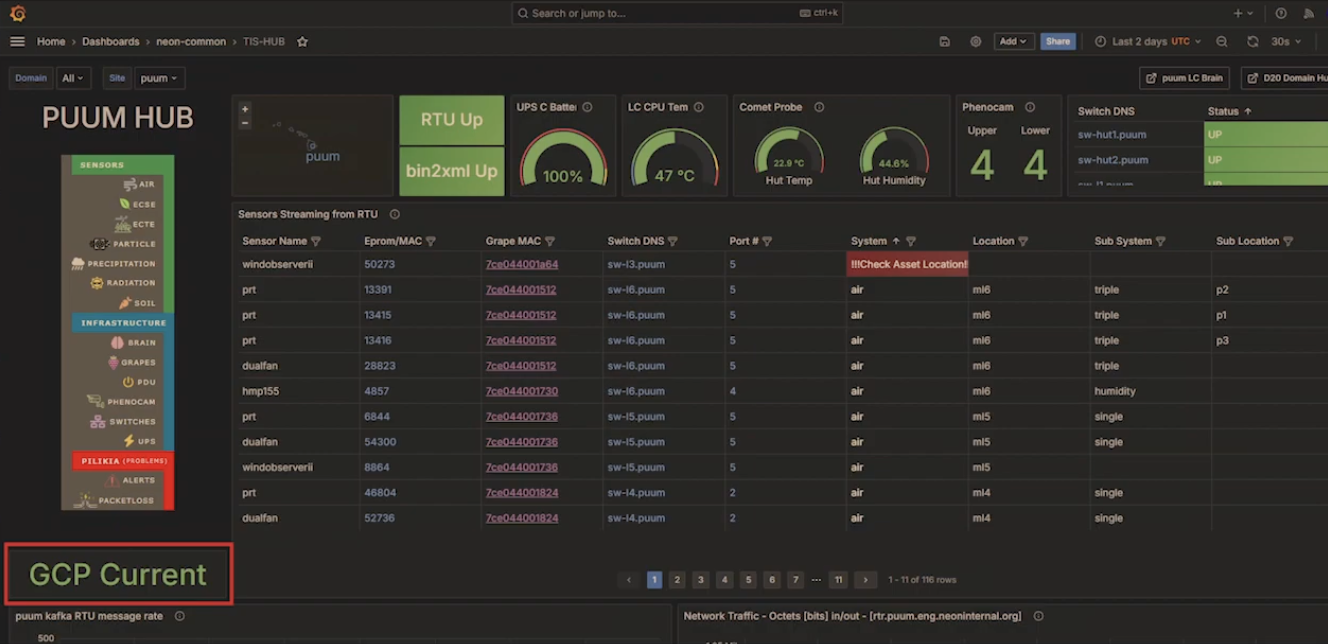Click the blue Share button
1328x644 pixels.
coord(1057,42)
